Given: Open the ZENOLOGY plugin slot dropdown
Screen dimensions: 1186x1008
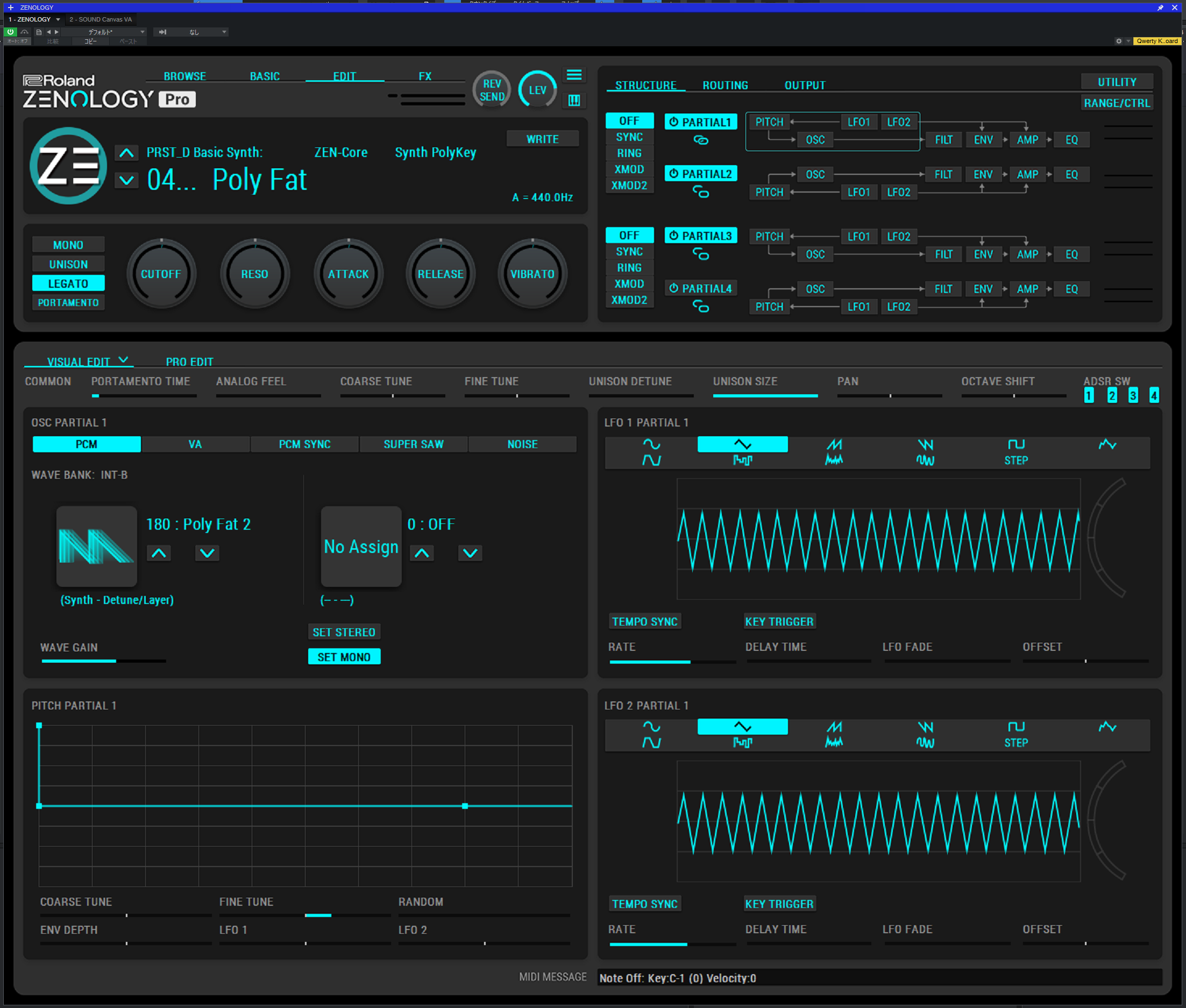Looking at the screenshot, I should click(58, 19).
